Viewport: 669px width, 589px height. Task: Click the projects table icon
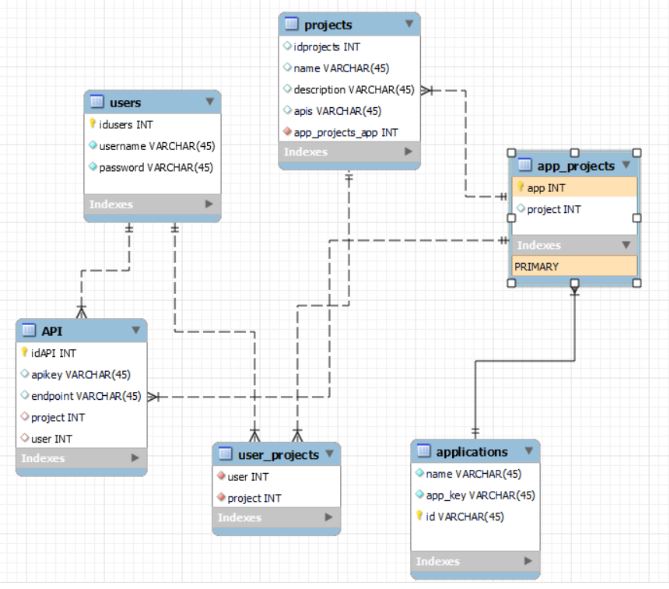pyautogui.click(x=292, y=24)
